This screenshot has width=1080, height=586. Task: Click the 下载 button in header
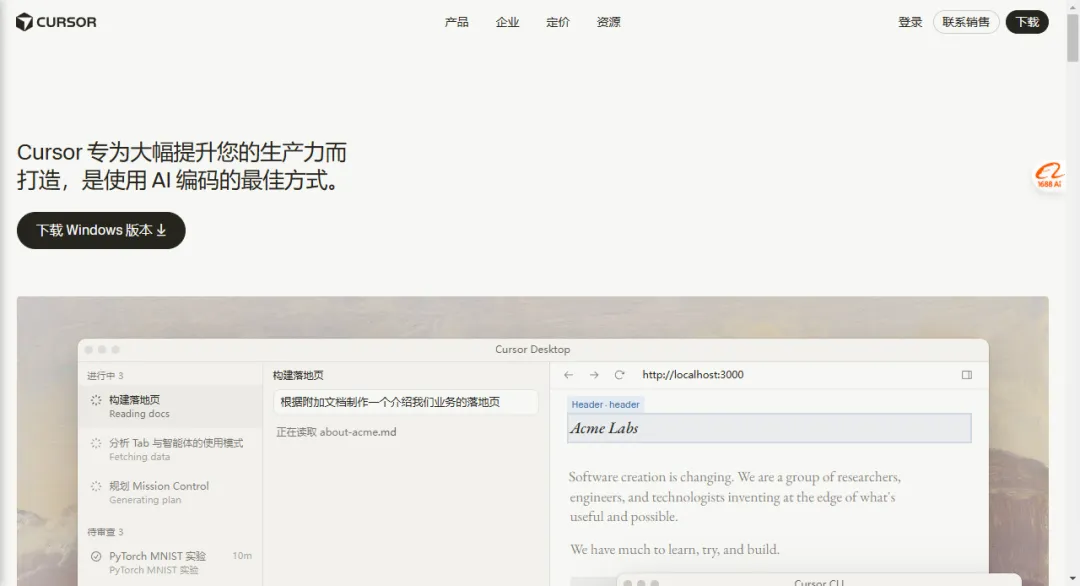point(1027,22)
